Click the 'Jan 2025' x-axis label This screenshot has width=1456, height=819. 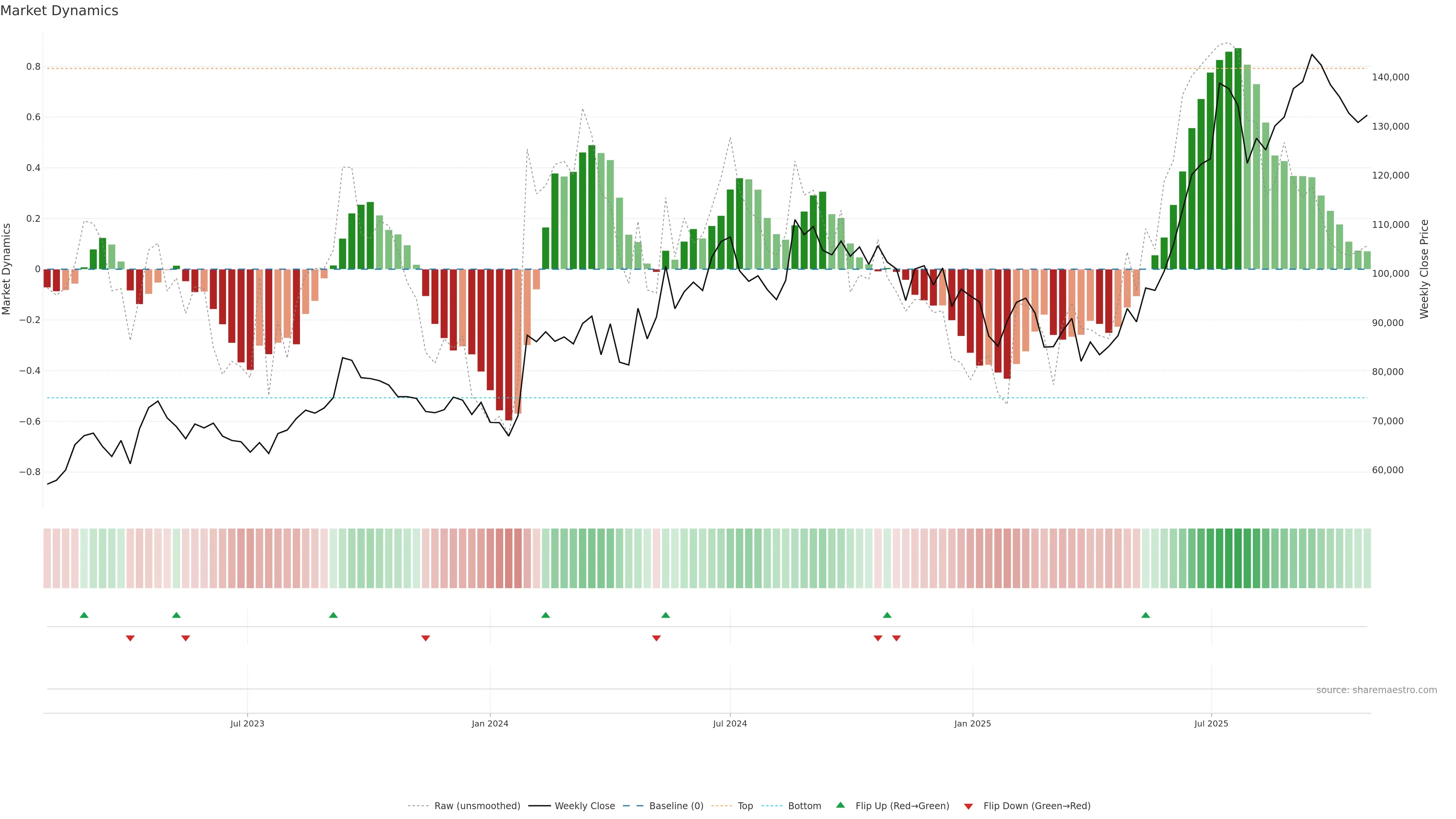pos(972,723)
